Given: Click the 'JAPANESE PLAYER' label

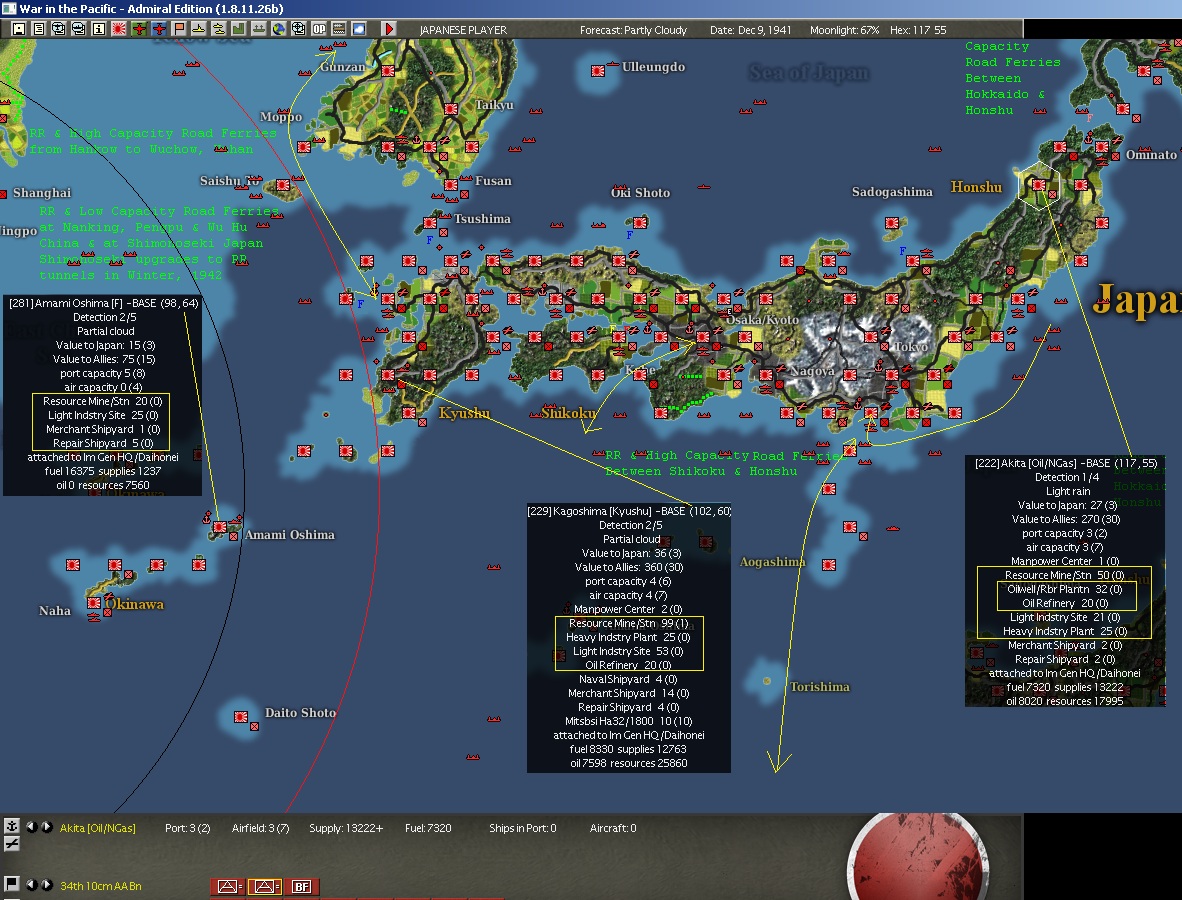Looking at the screenshot, I should point(463,30).
